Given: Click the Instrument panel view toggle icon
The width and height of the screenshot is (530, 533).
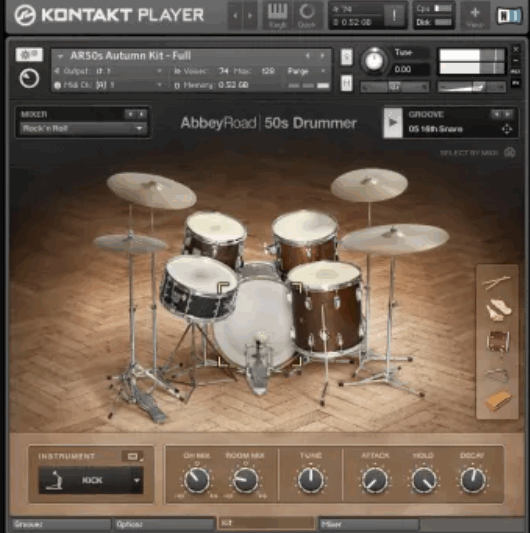Looking at the screenshot, I should coord(133,456).
